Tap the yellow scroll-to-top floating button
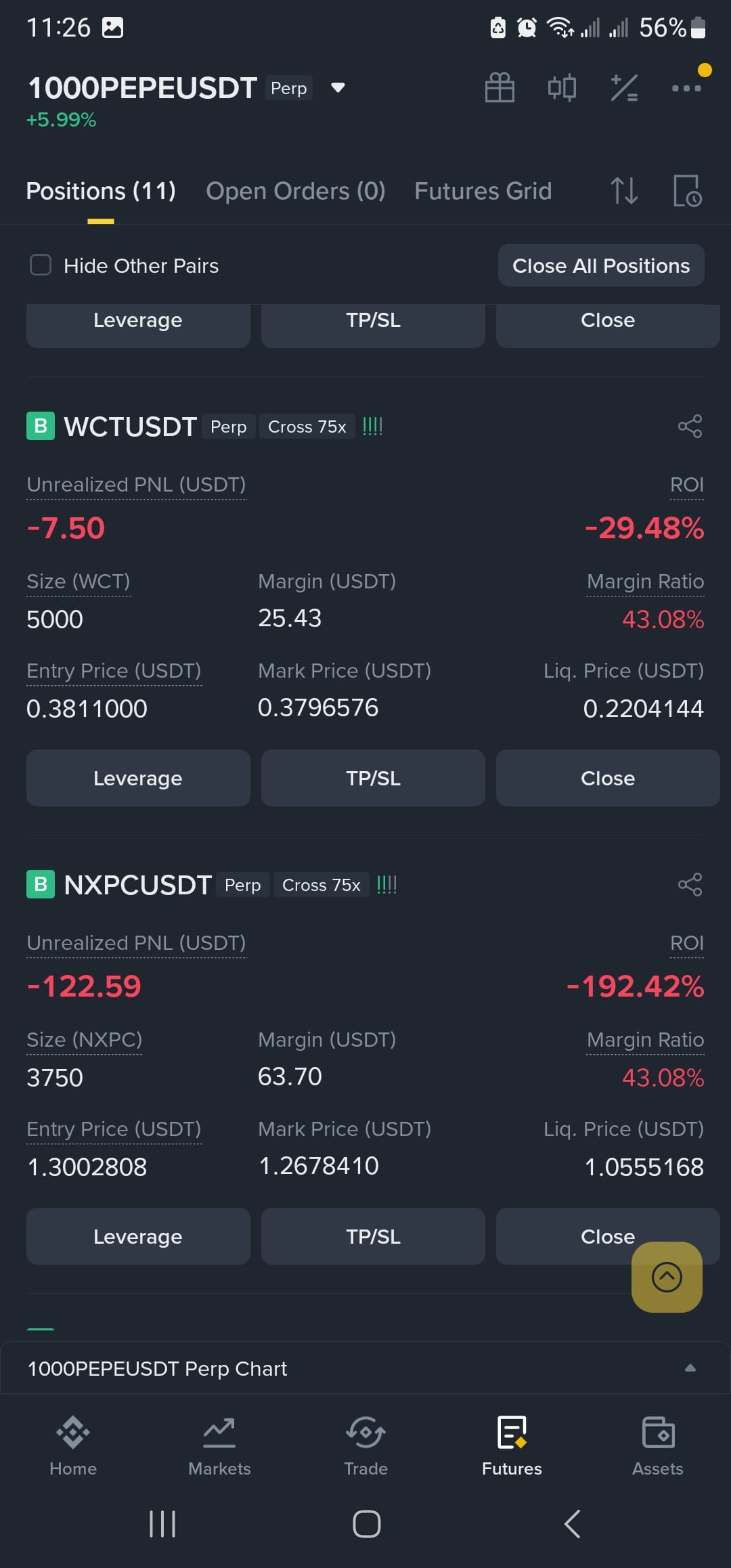Image resolution: width=731 pixels, height=1568 pixels. 667,1277
